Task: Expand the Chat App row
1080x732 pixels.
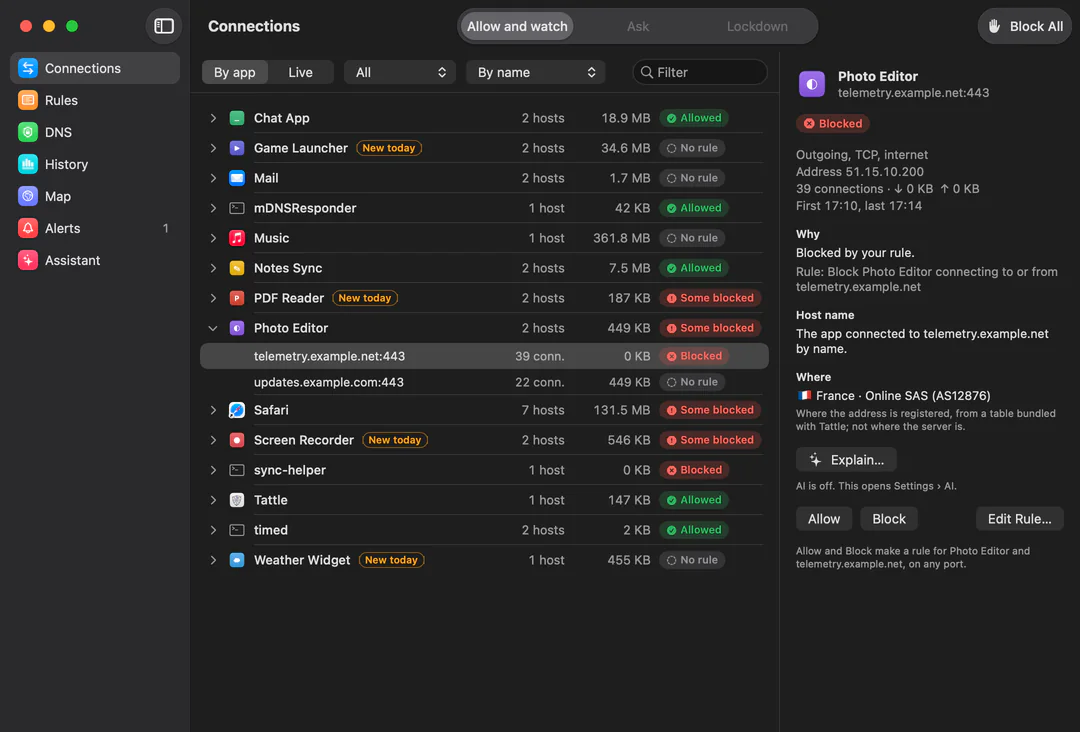Action: 213,118
